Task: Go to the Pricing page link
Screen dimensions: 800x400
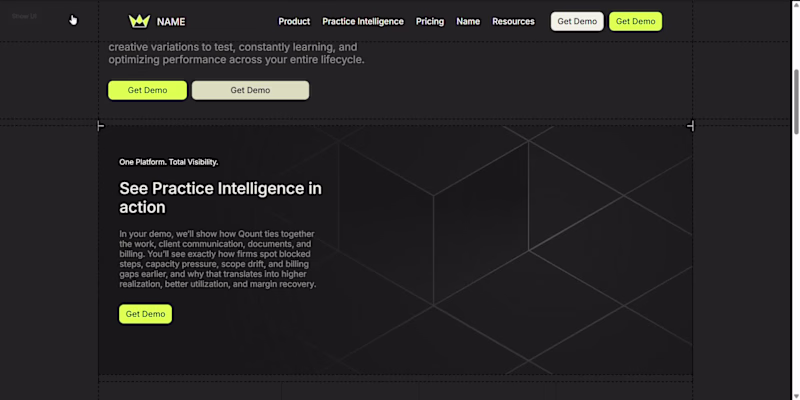Action: pyautogui.click(x=430, y=21)
